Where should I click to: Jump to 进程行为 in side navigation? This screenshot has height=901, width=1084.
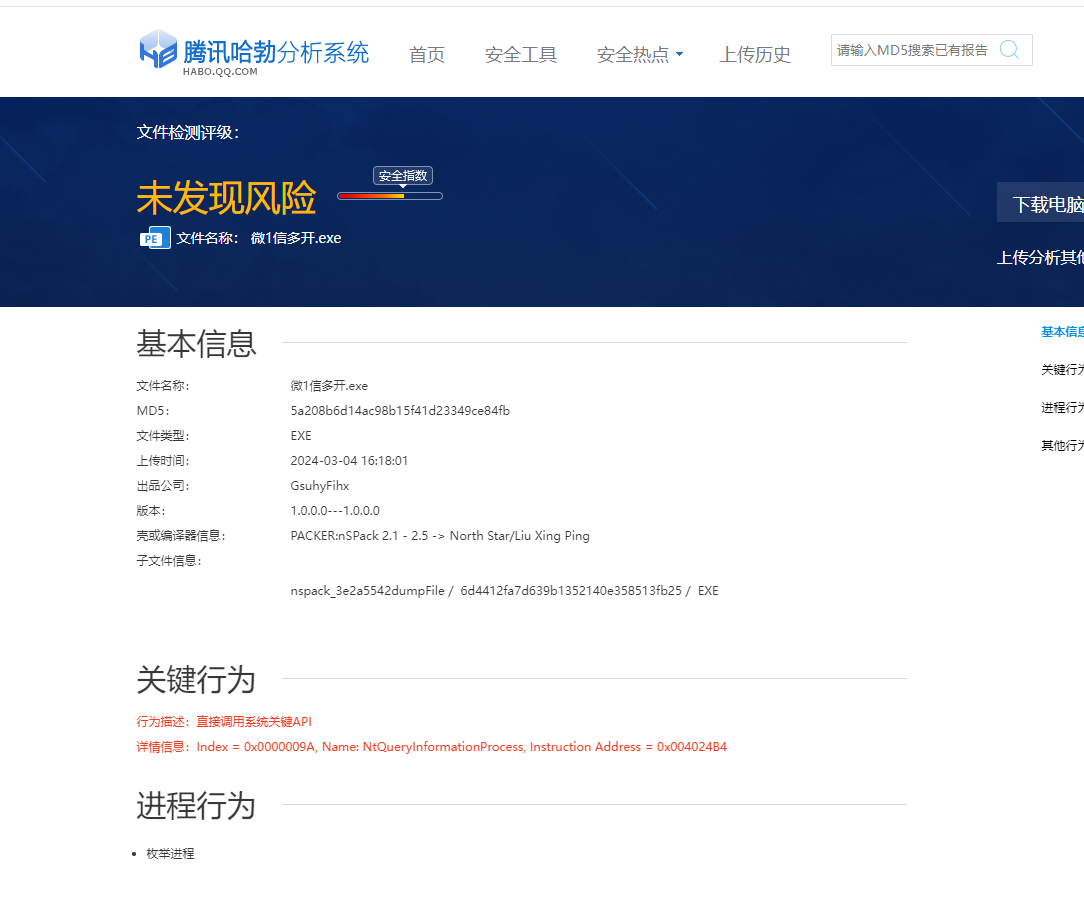pos(1062,408)
